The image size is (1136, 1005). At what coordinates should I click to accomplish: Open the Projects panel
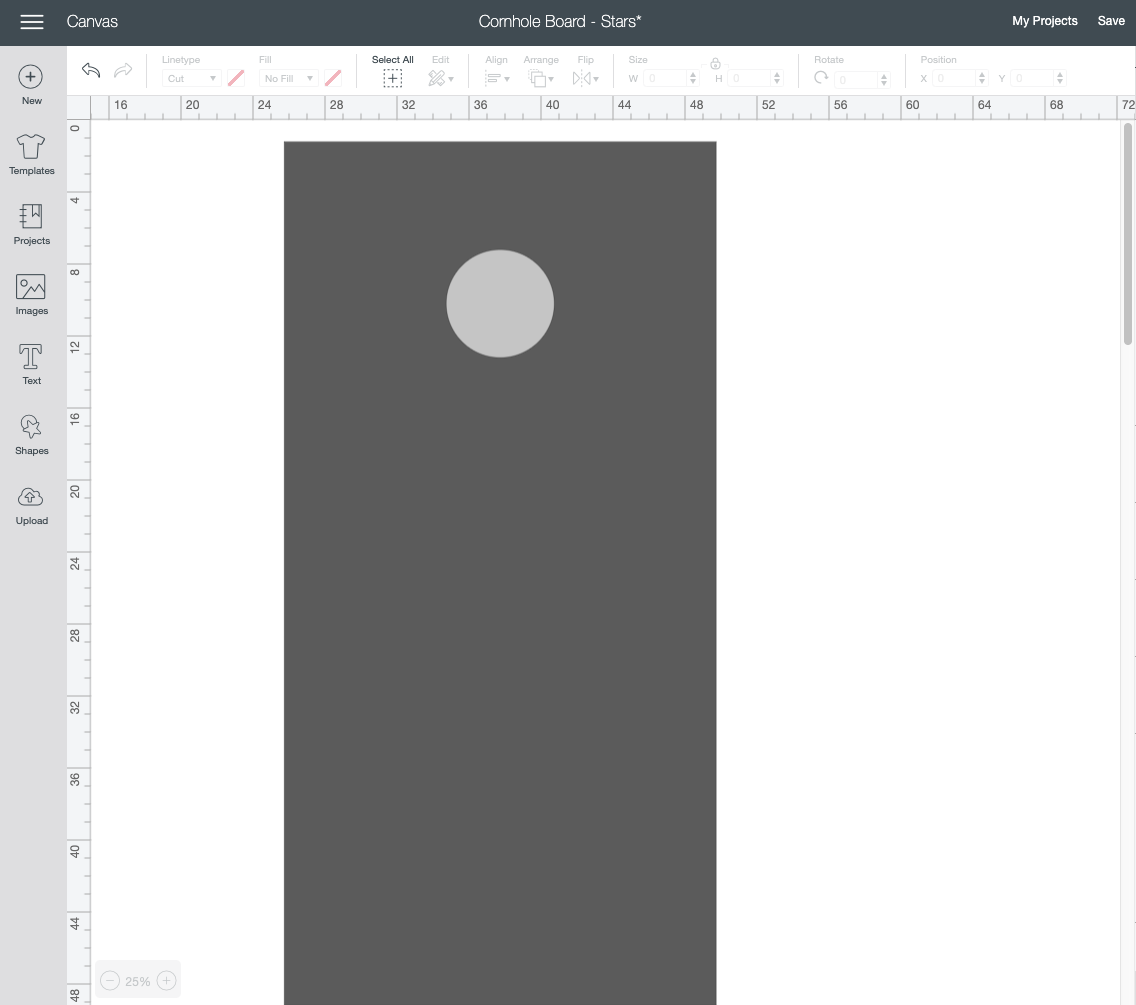pos(31,224)
